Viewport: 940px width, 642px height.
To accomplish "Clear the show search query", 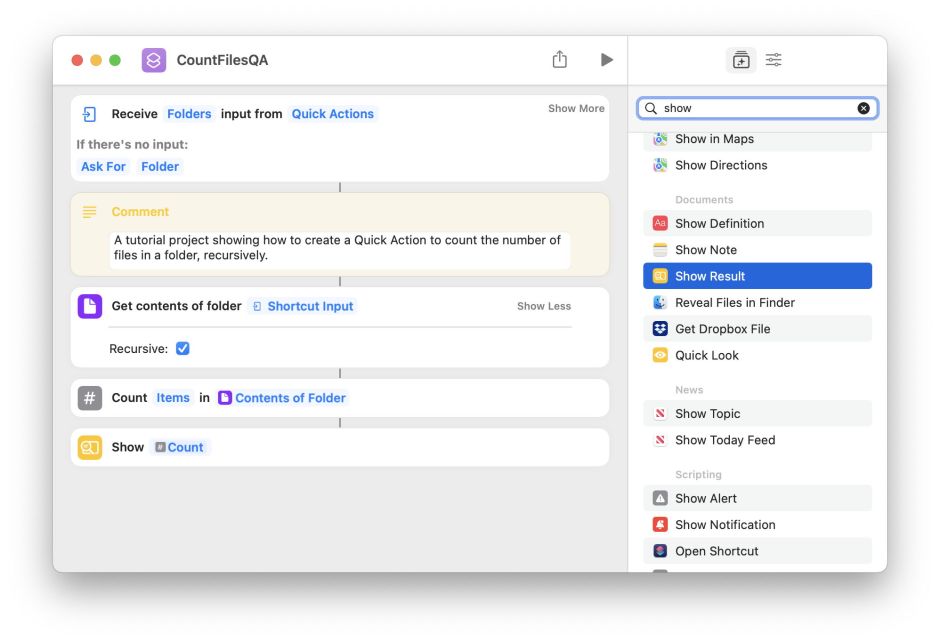I will 864,107.
